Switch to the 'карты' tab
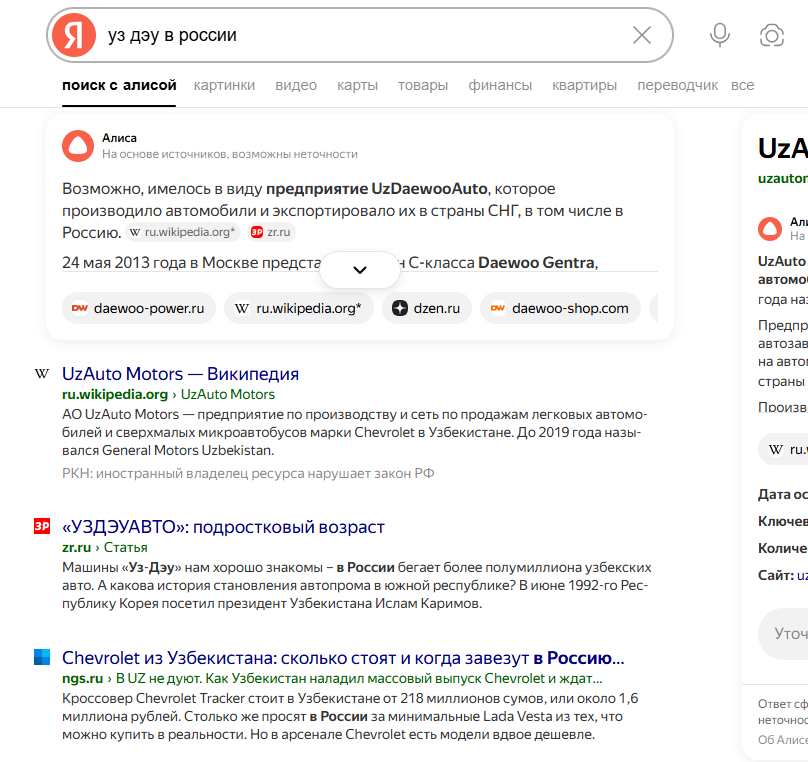The height and width of the screenshot is (762, 808). pyautogui.click(x=357, y=85)
